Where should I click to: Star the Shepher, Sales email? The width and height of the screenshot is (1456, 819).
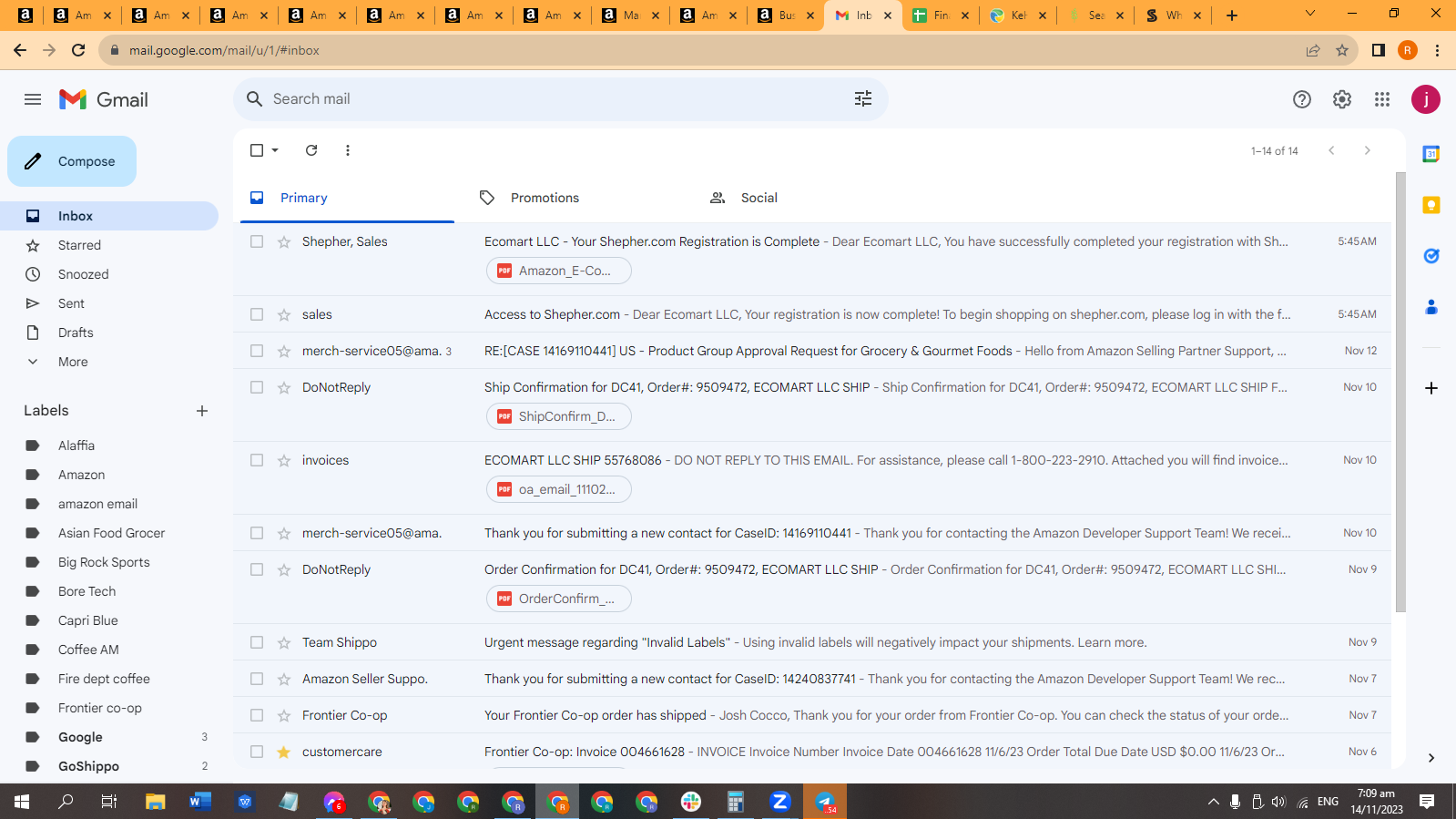click(284, 241)
